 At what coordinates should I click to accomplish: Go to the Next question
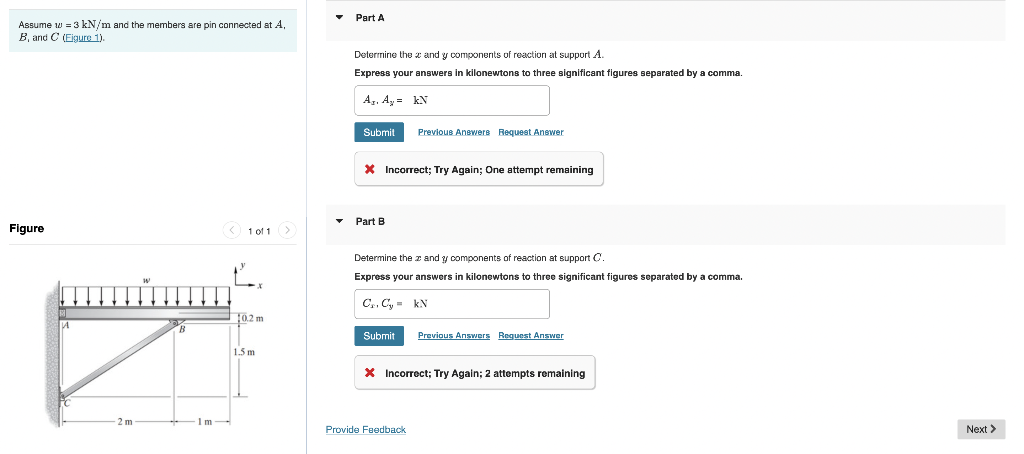point(980,429)
